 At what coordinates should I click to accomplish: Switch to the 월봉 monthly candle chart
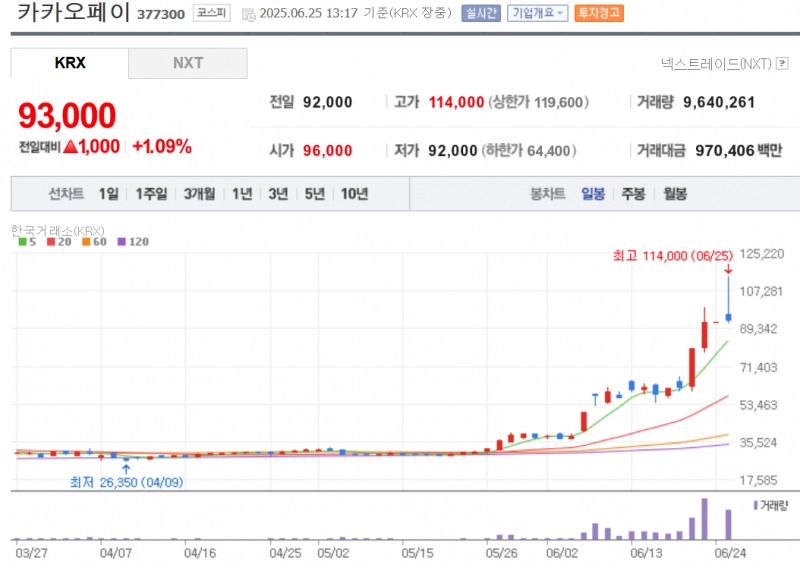click(x=674, y=194)
